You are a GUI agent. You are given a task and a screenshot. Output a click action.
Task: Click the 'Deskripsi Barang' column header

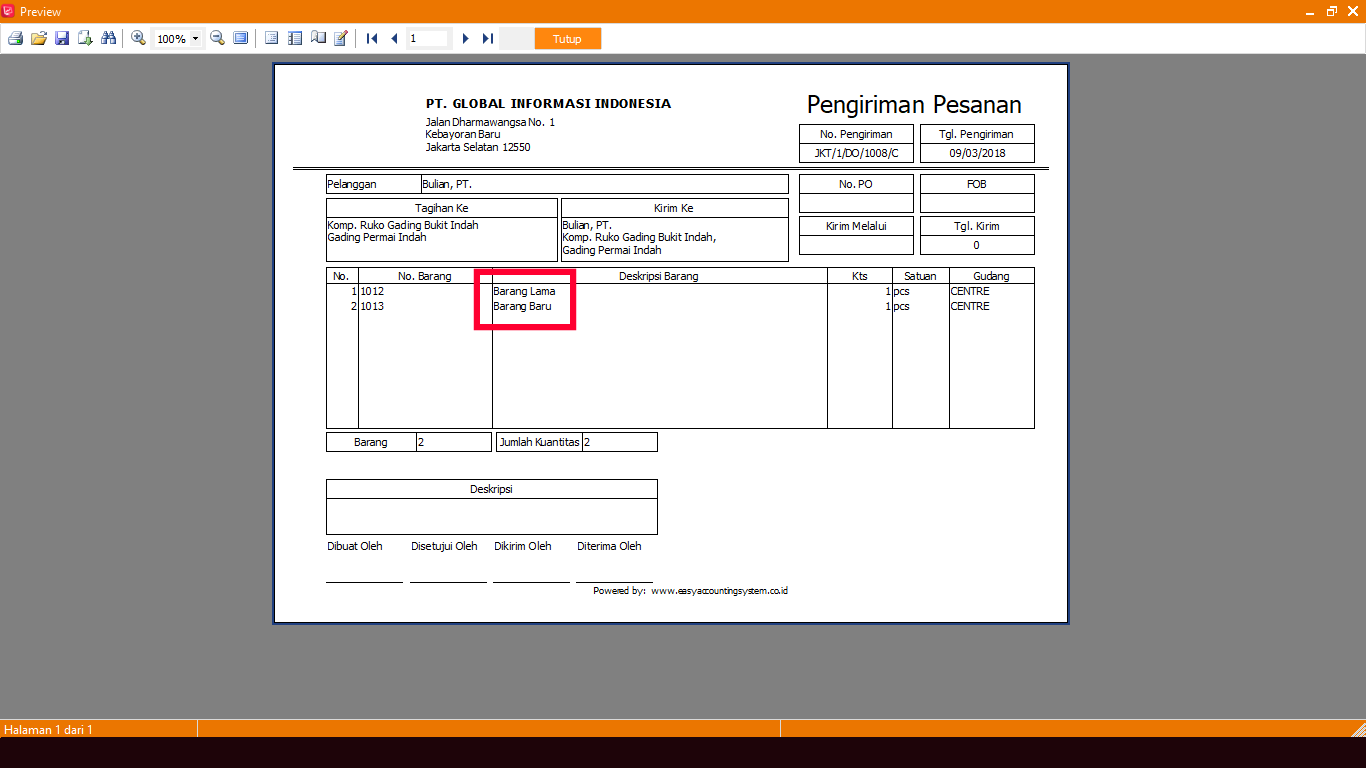tap(658, 276)
